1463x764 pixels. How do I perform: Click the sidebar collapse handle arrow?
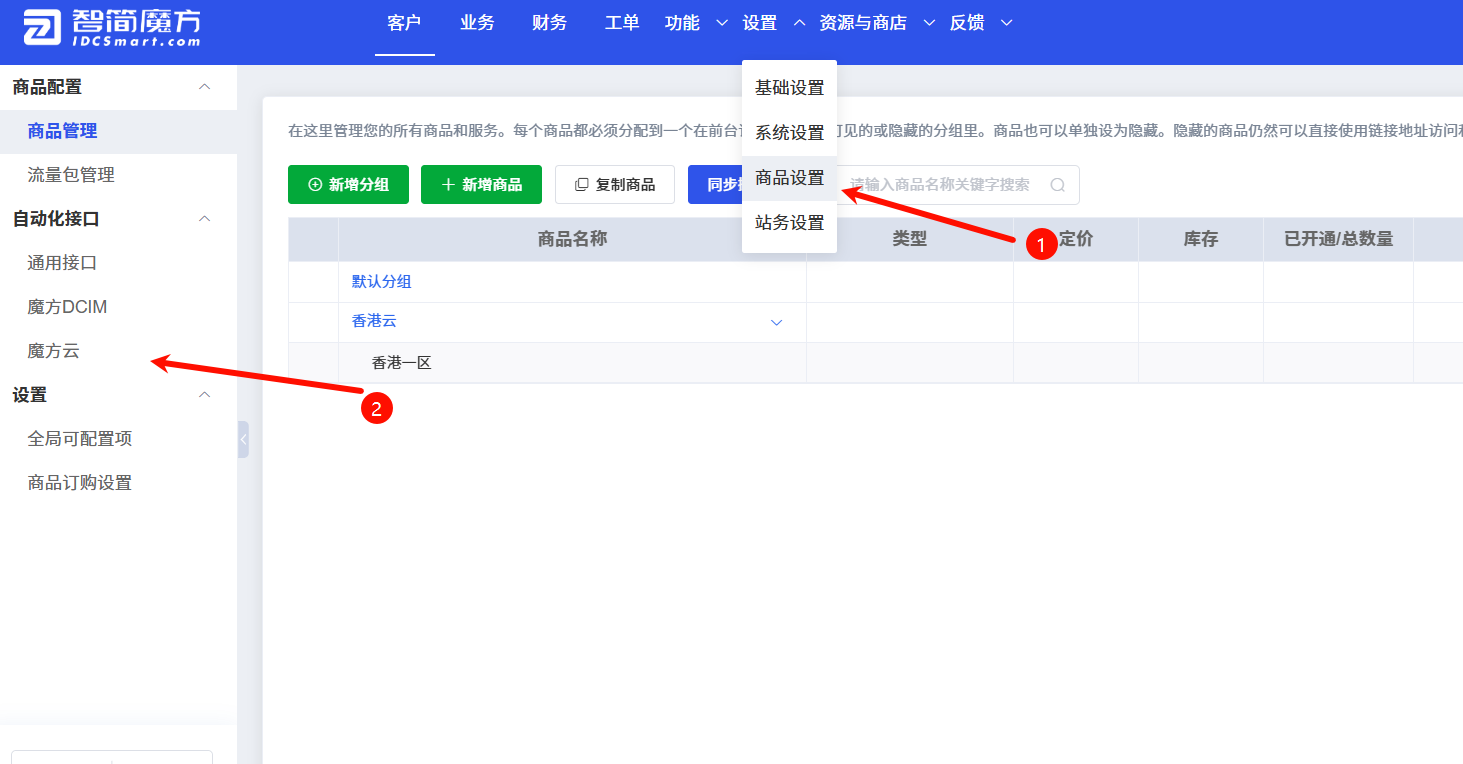click(243, 437)
